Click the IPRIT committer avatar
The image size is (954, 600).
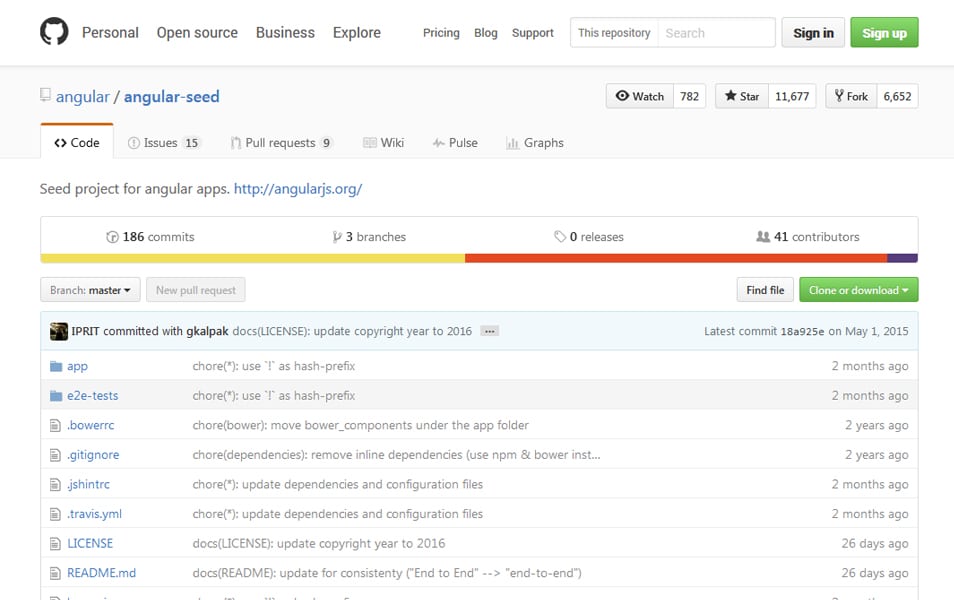point(58,331)
